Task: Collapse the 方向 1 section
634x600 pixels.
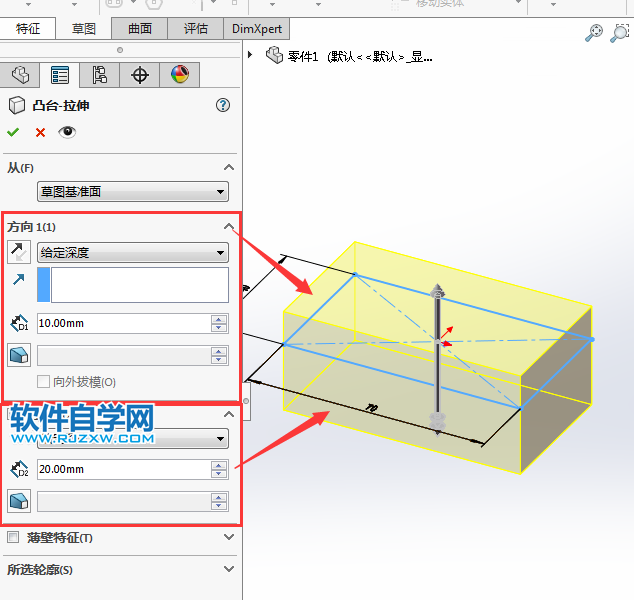Action: (x=229, y=226)
